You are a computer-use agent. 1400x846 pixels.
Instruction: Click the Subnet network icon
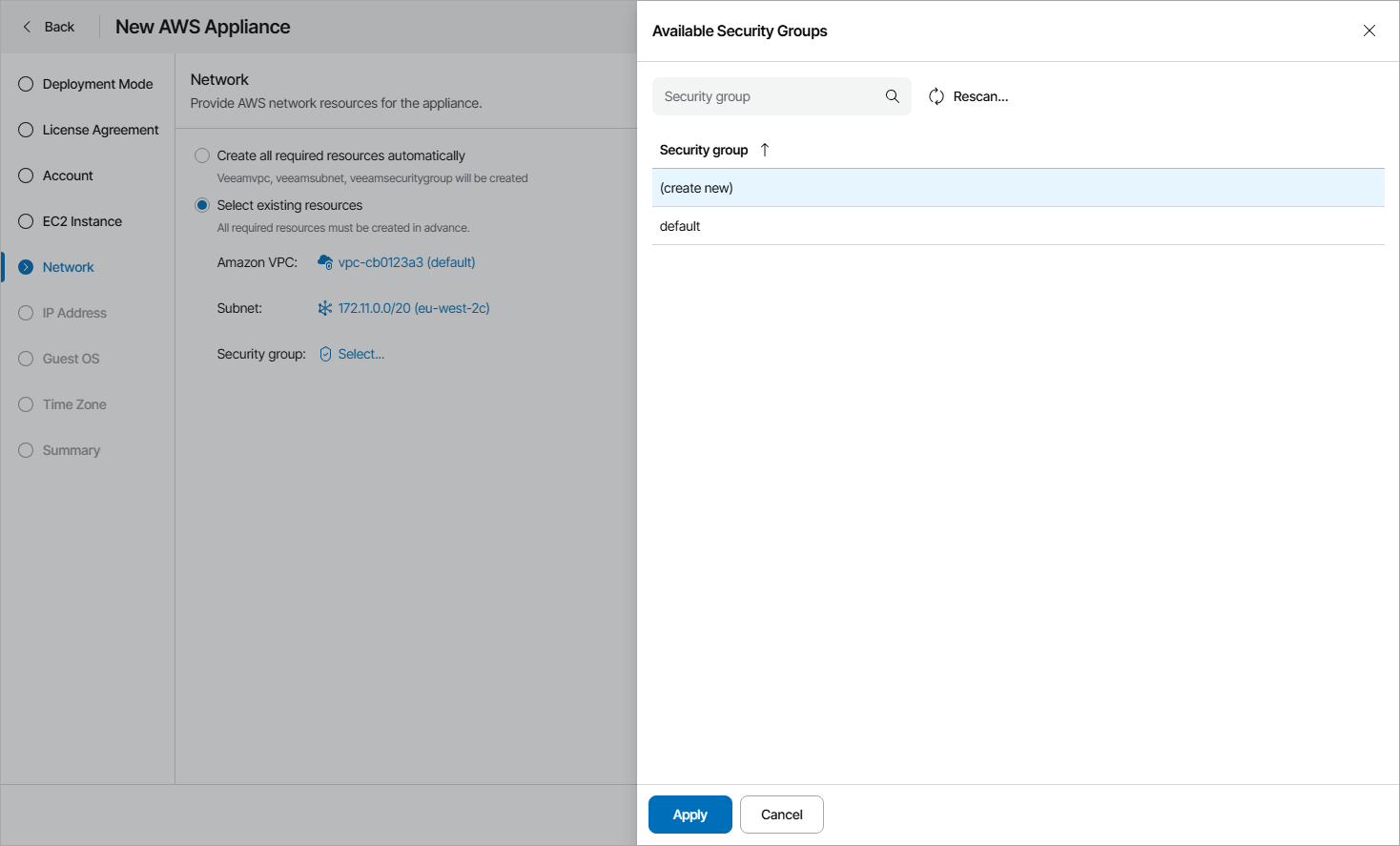325,308
